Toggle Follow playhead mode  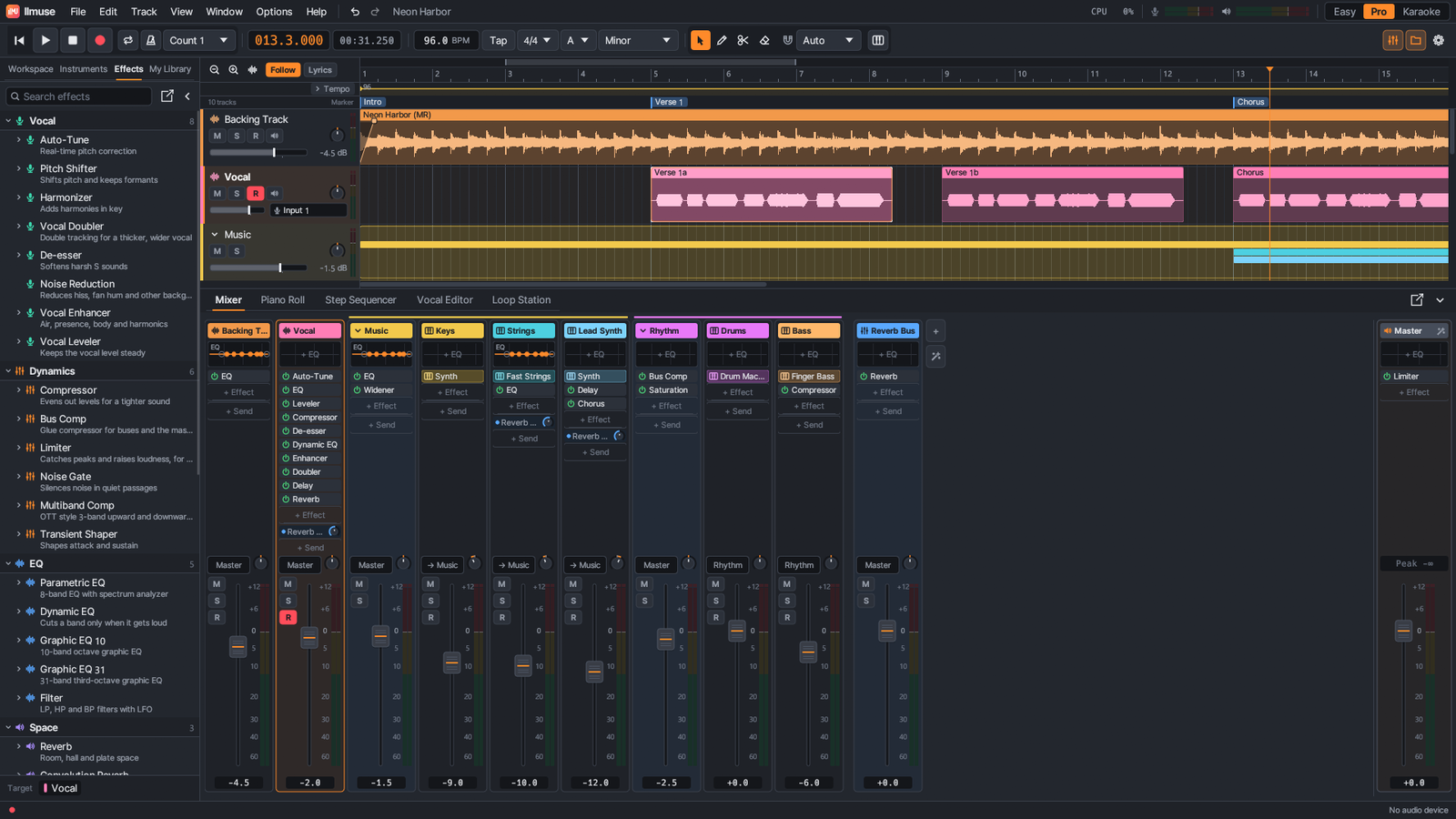point(283,70)
